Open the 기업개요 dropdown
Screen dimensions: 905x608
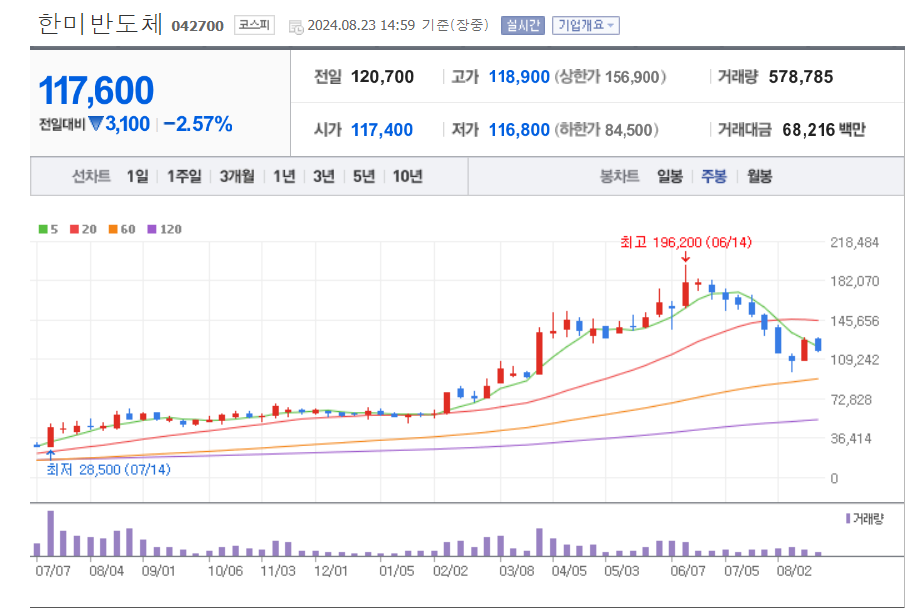(x=585, y=25)
